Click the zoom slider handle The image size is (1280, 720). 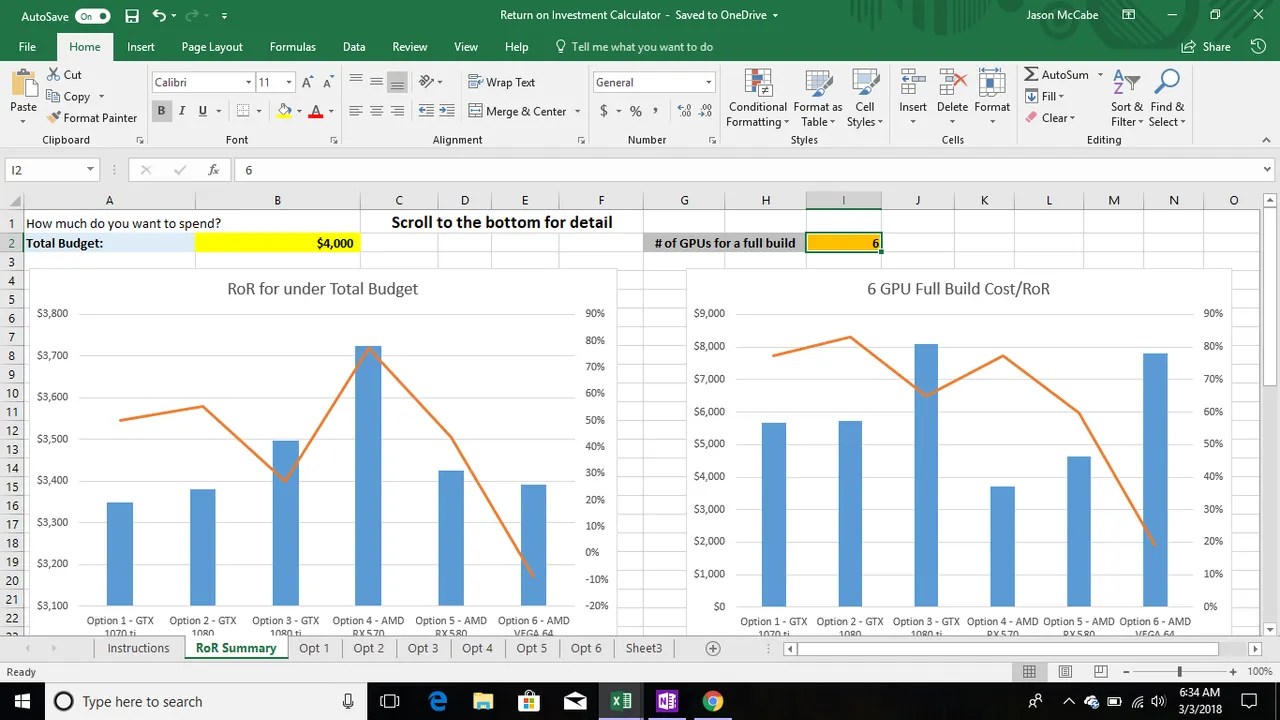pyautogui.click(x=1180, y=672)
